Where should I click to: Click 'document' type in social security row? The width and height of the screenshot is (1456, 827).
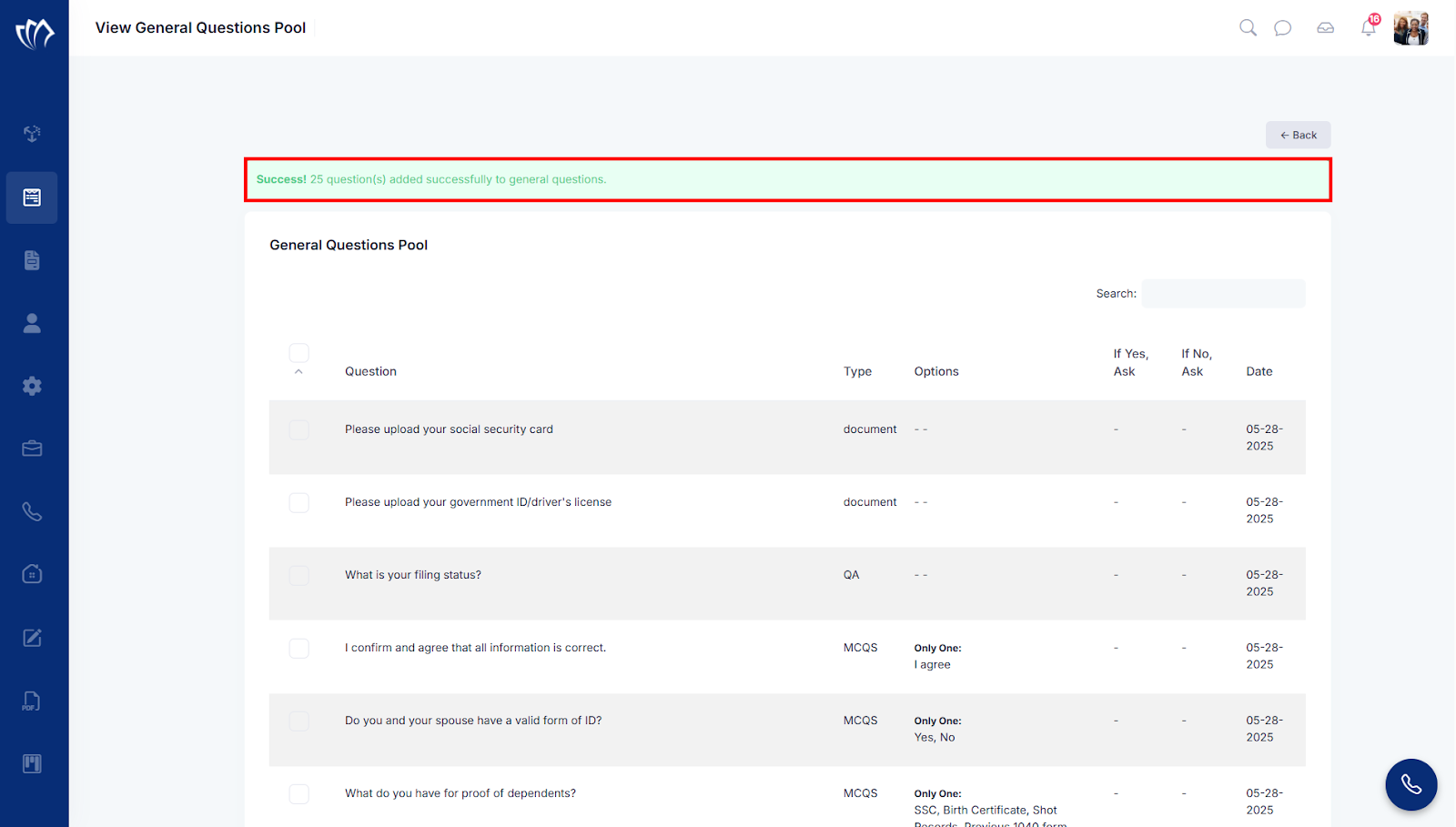(x=870, y=429)
